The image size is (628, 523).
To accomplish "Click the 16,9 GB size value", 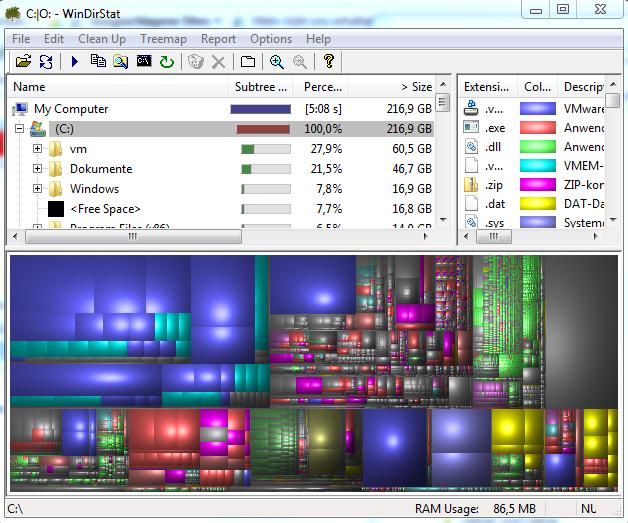I will point(412,189).
